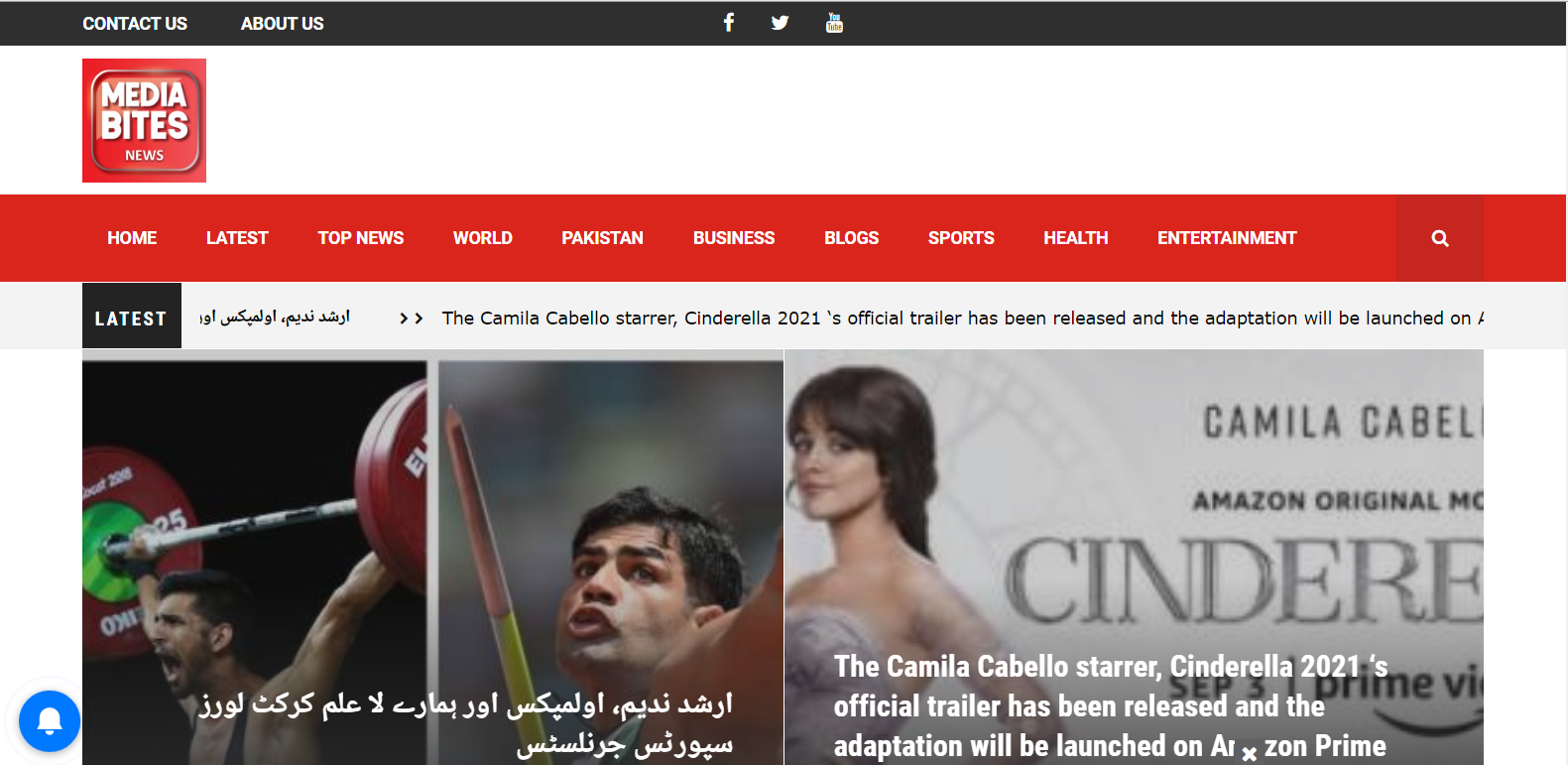This screenshot has width=1568, height=765.
Task: Open the Camila Cabello ticker headline
Action: coord(962,318)
